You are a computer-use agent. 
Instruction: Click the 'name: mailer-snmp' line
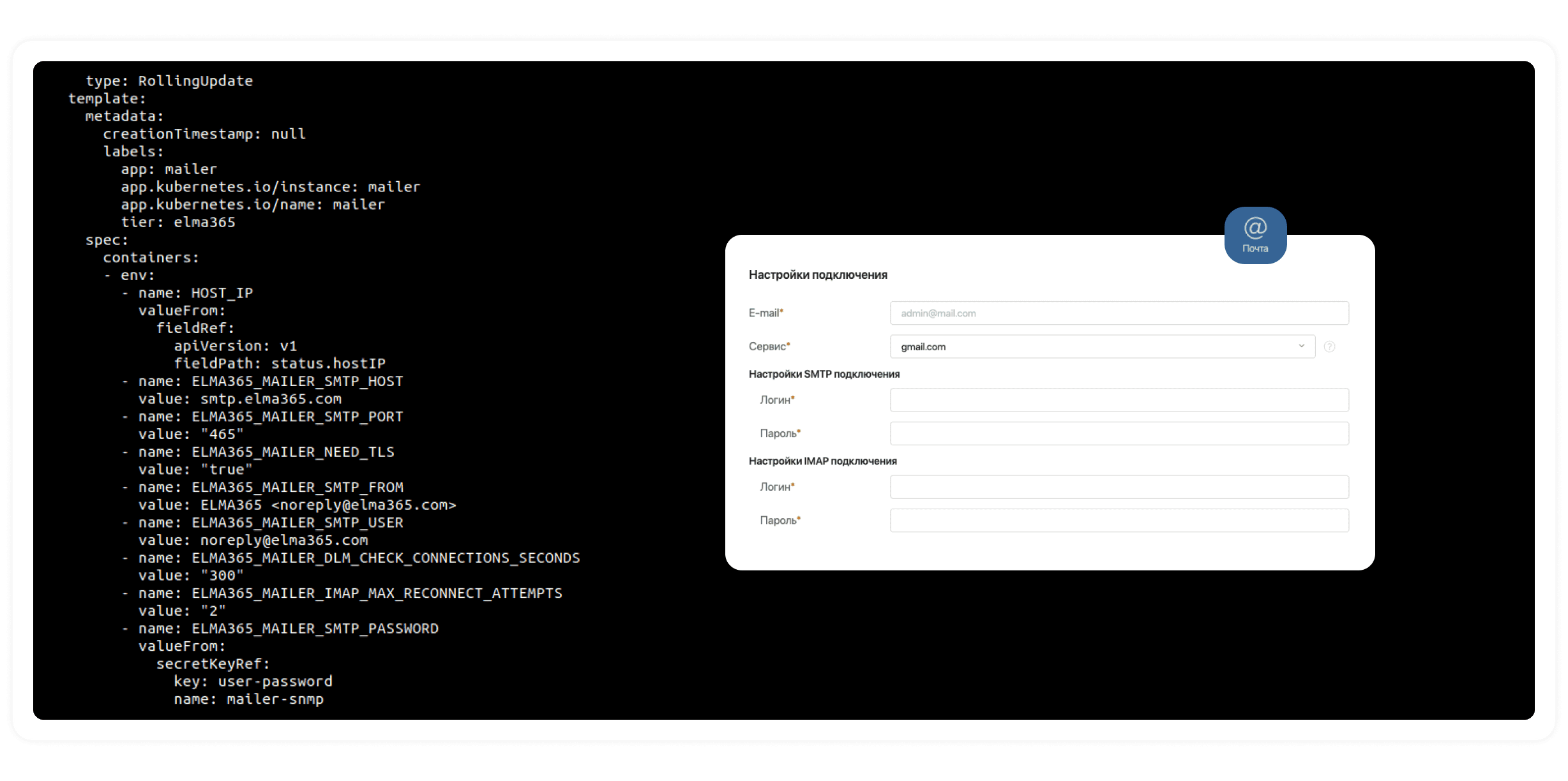click(x=249, y=699)
